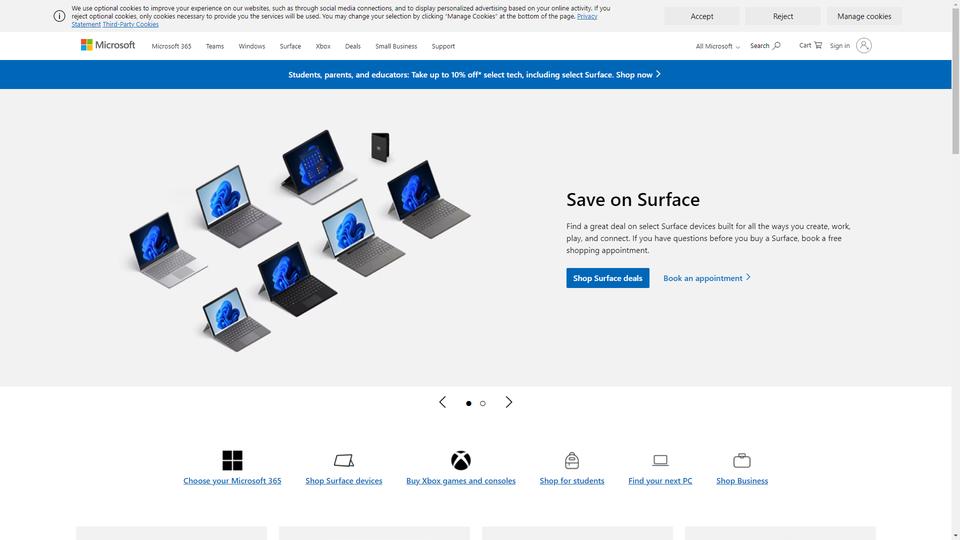The image size is (960, 540).
Task: Click the Microsoft logo
Action: pyautogui.click(x=108, y=45)
